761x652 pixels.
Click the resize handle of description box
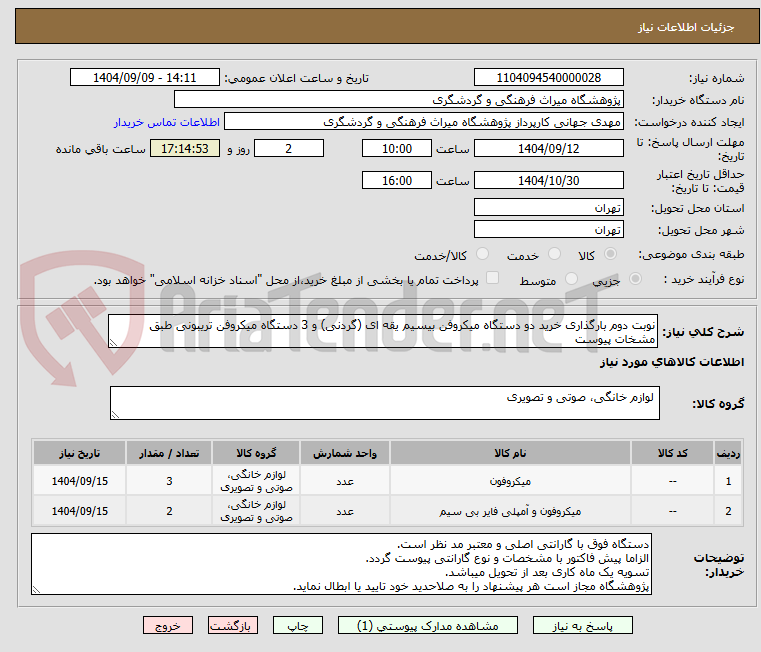[x=113, y=343]
